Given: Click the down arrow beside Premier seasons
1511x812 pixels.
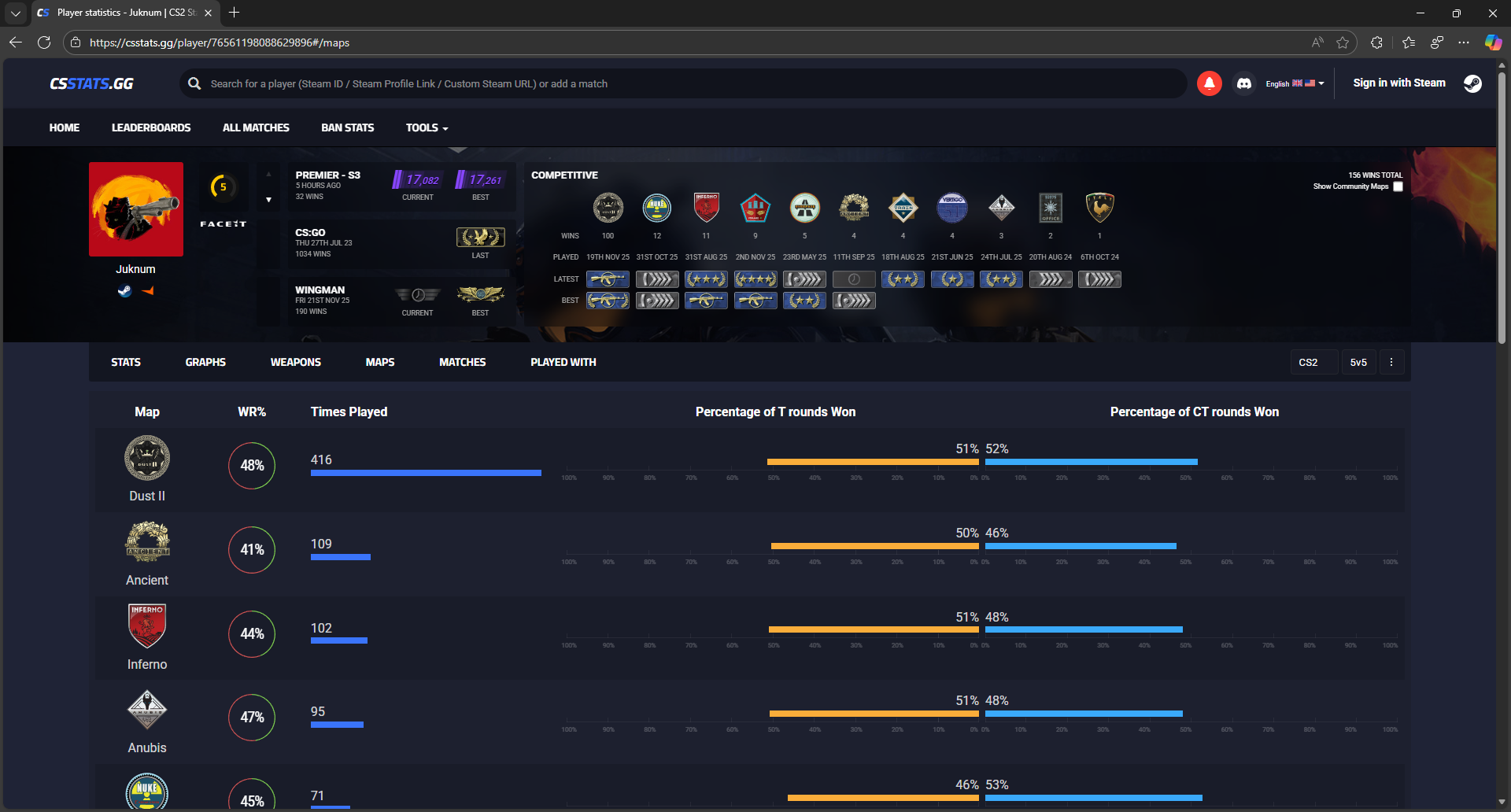Looking at the screenshot, I should pos(268,200).
